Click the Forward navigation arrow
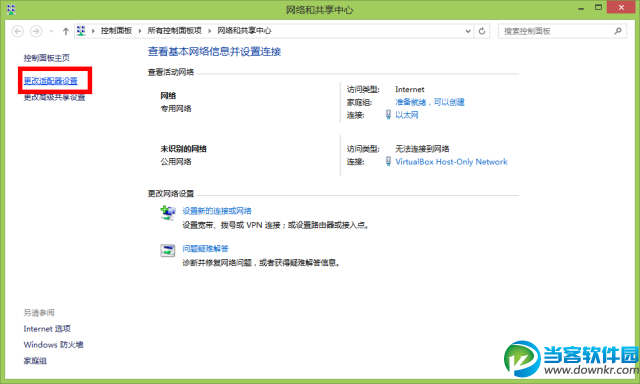The height and width of the screenshot is (384, 640). tap(36, 31)
